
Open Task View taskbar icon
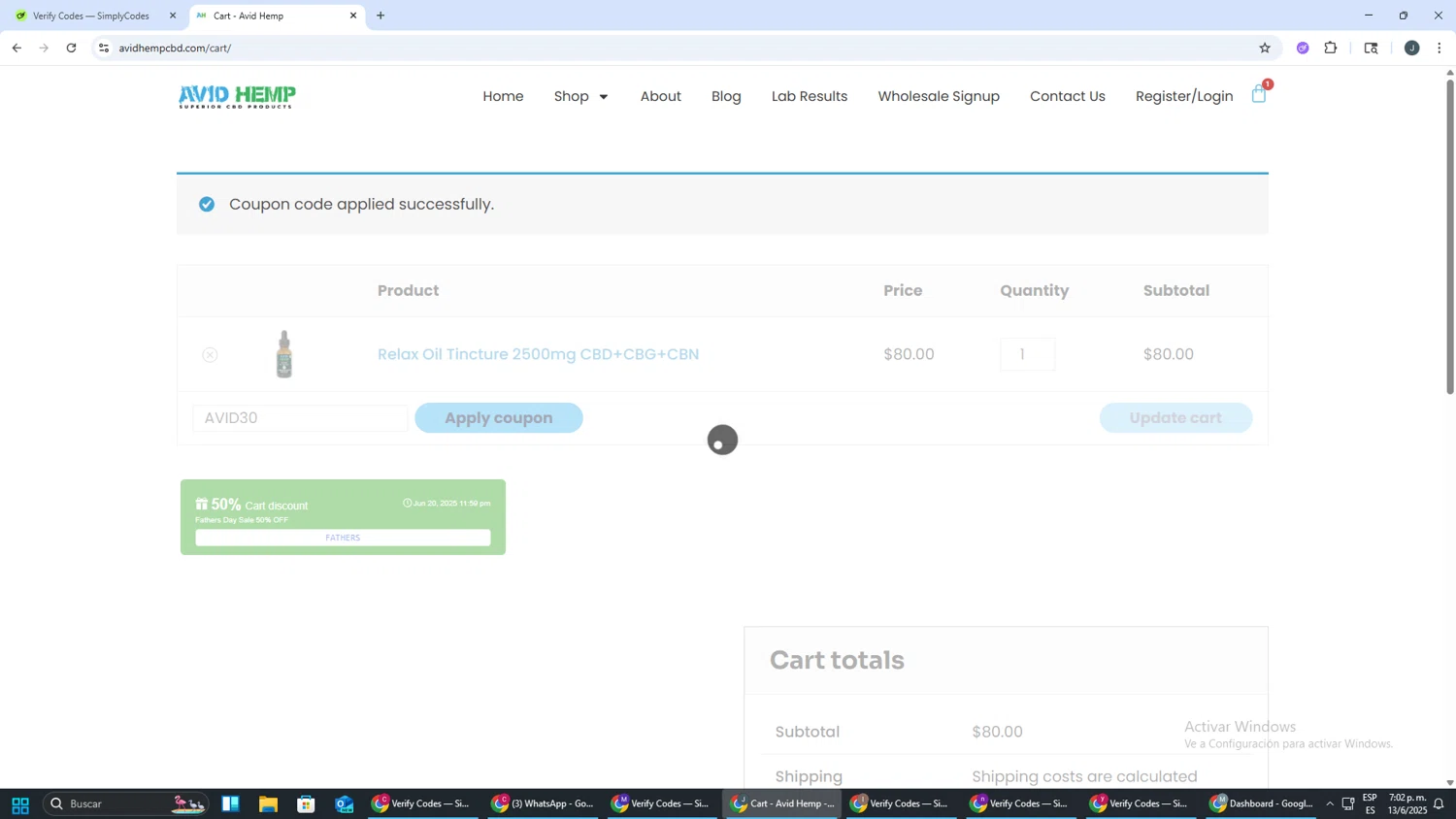pyautogui.click(x=230, y=804)
